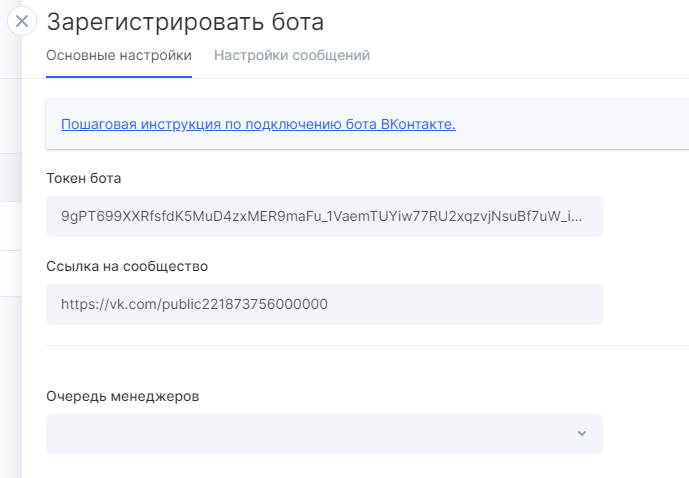Select the Основные настройки tab
The width and height of the screenshot is (689, 478).
pos(119,55)
